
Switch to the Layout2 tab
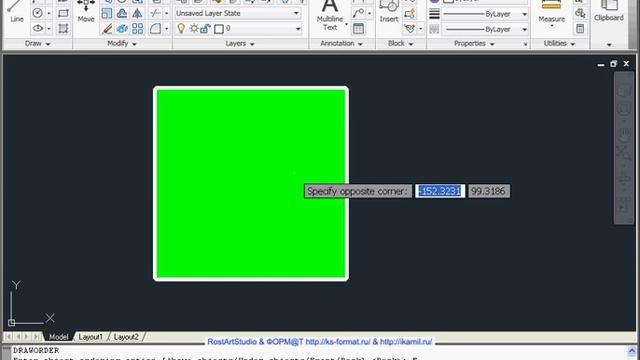pos(126,337)
